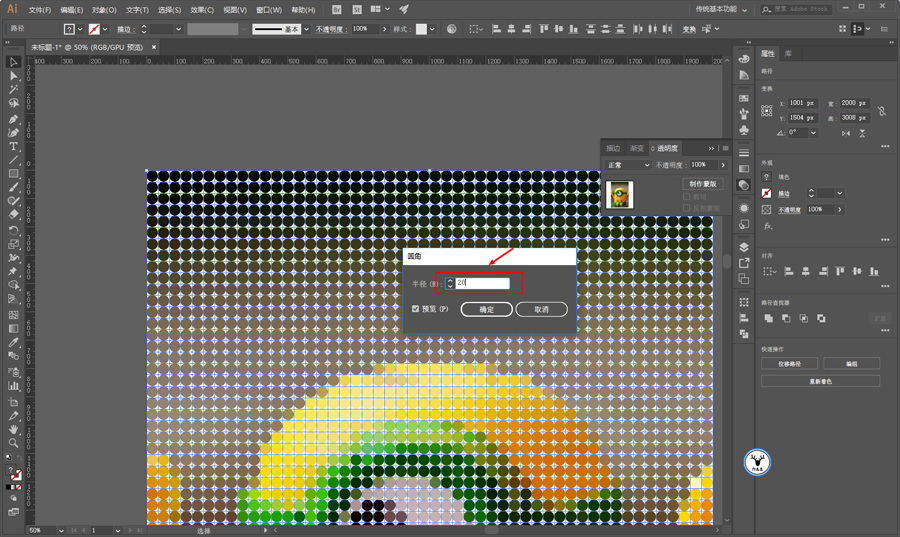Image resolution: width=900 pixels, height=537 pixels.
Task: Open the 效果(C) menu
Action: coord(202,10)
